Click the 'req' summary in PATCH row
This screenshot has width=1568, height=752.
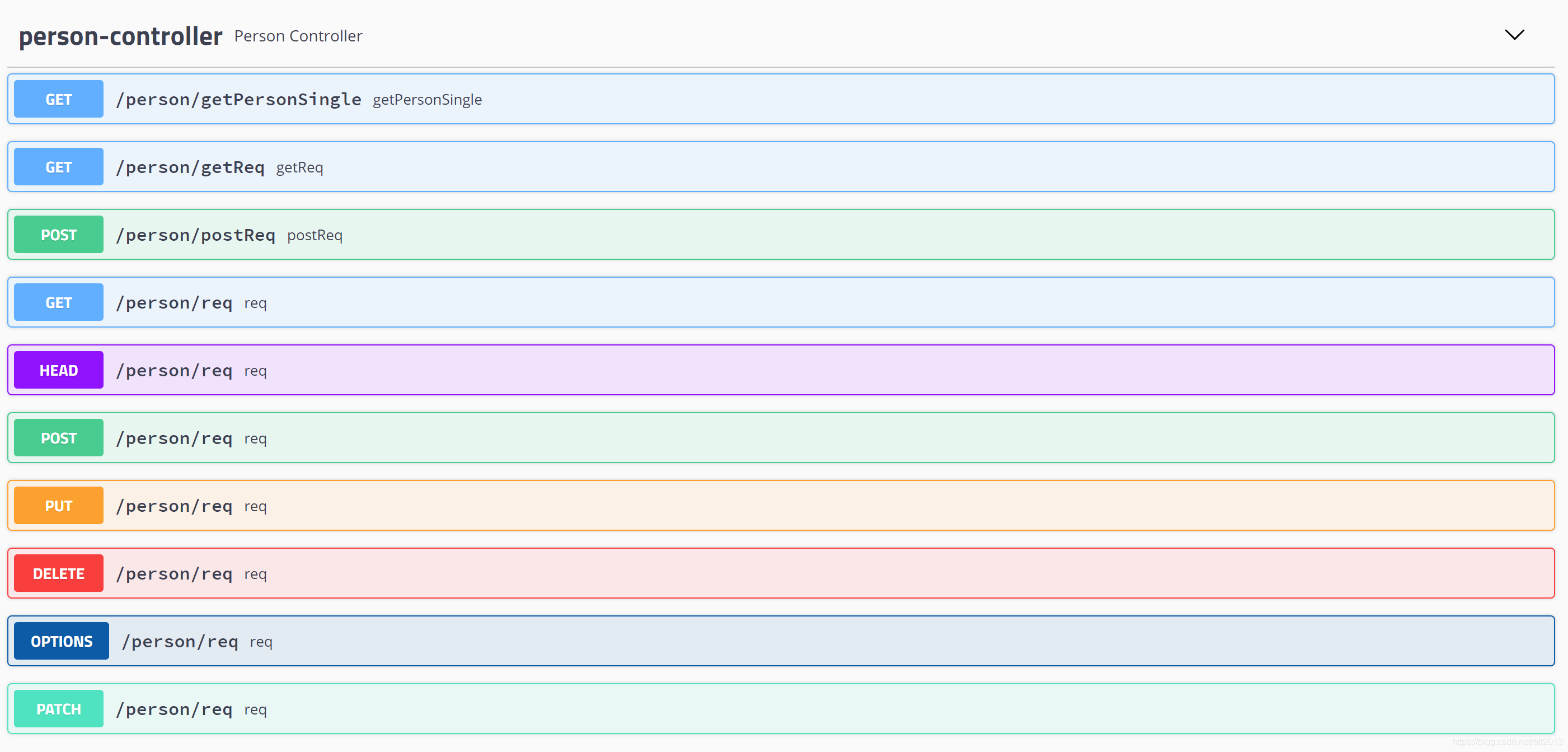pos(256,709)
